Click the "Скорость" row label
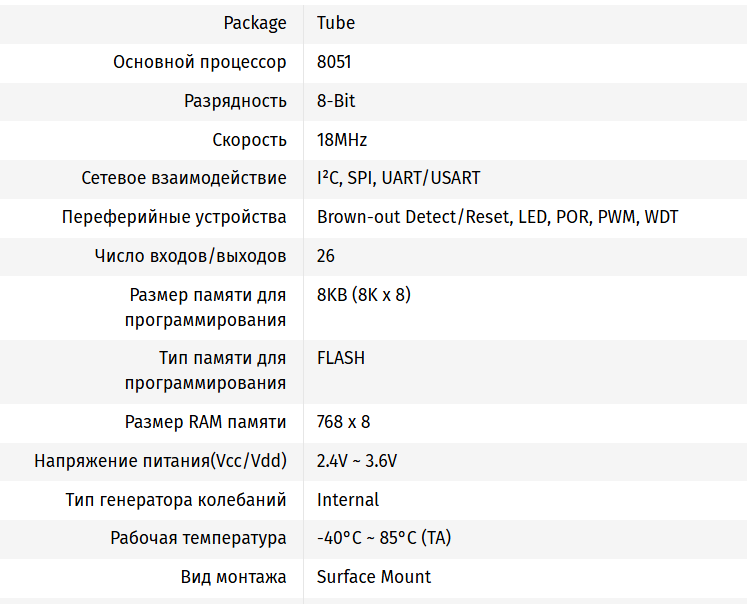The image size is (747, 604). coord(249,140)
